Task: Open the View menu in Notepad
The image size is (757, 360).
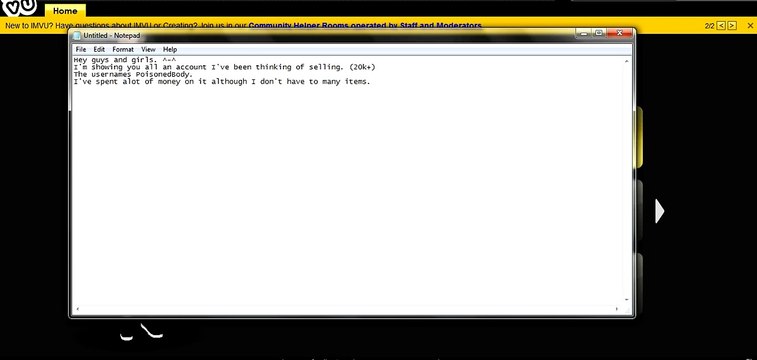Action: (x=148, y=49)
